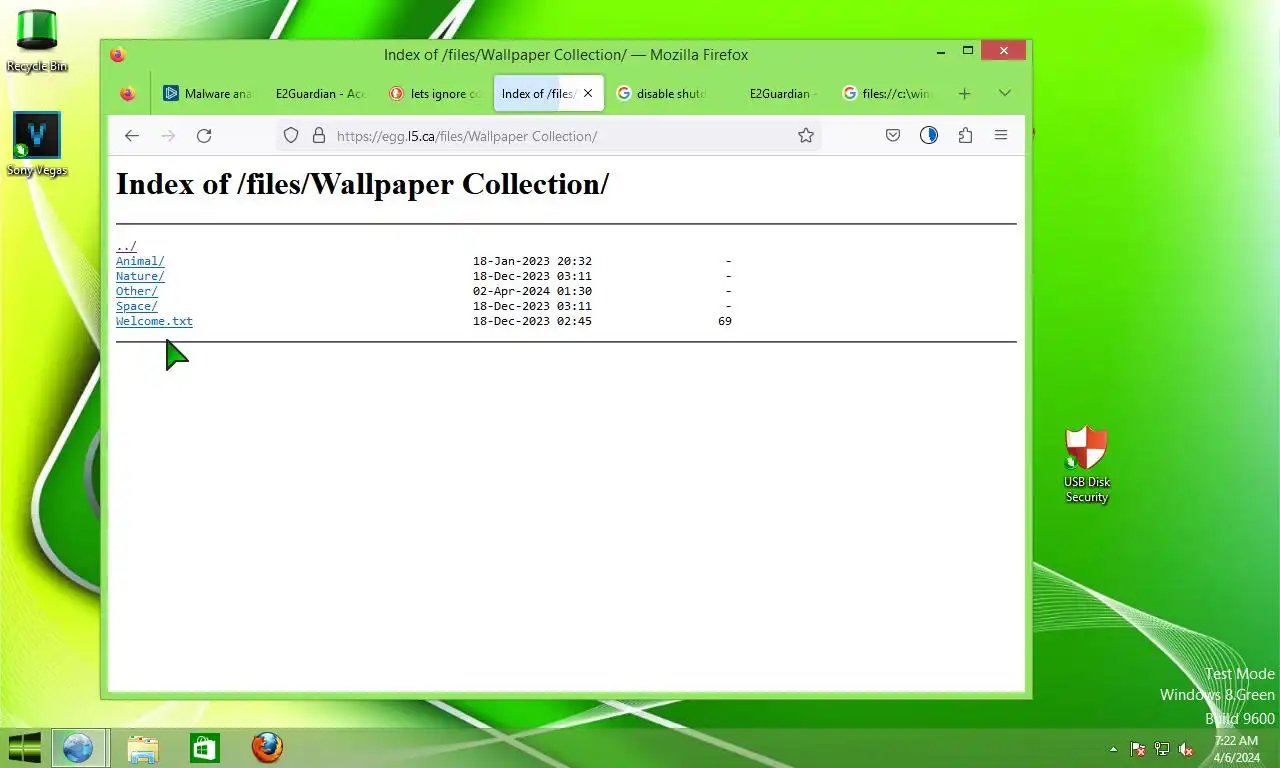Open the Windows Start button
Image resolution: width=1280 pixels, height=768 pixels.
click(x=24, y=747)
